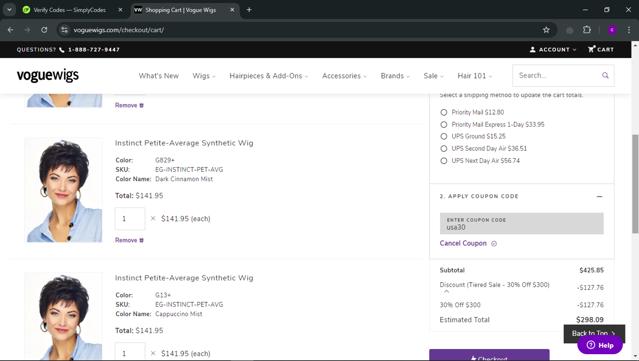Click the coupon code field showing usa30
This screenshot has width=639, height=361.
(522, 223)
